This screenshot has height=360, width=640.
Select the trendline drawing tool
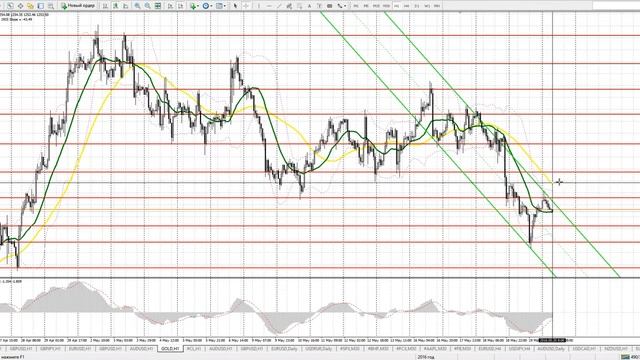click(279, 6)
